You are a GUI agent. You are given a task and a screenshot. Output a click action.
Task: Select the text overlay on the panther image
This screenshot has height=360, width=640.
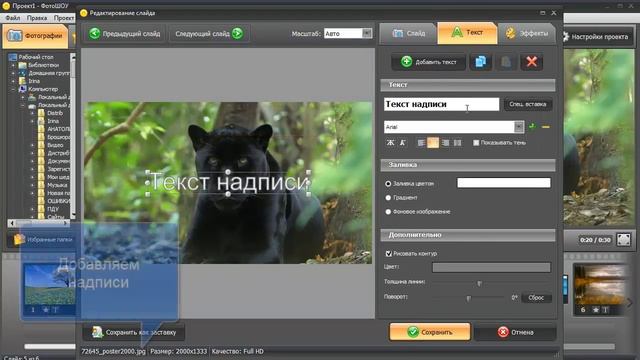pos(229,182)
